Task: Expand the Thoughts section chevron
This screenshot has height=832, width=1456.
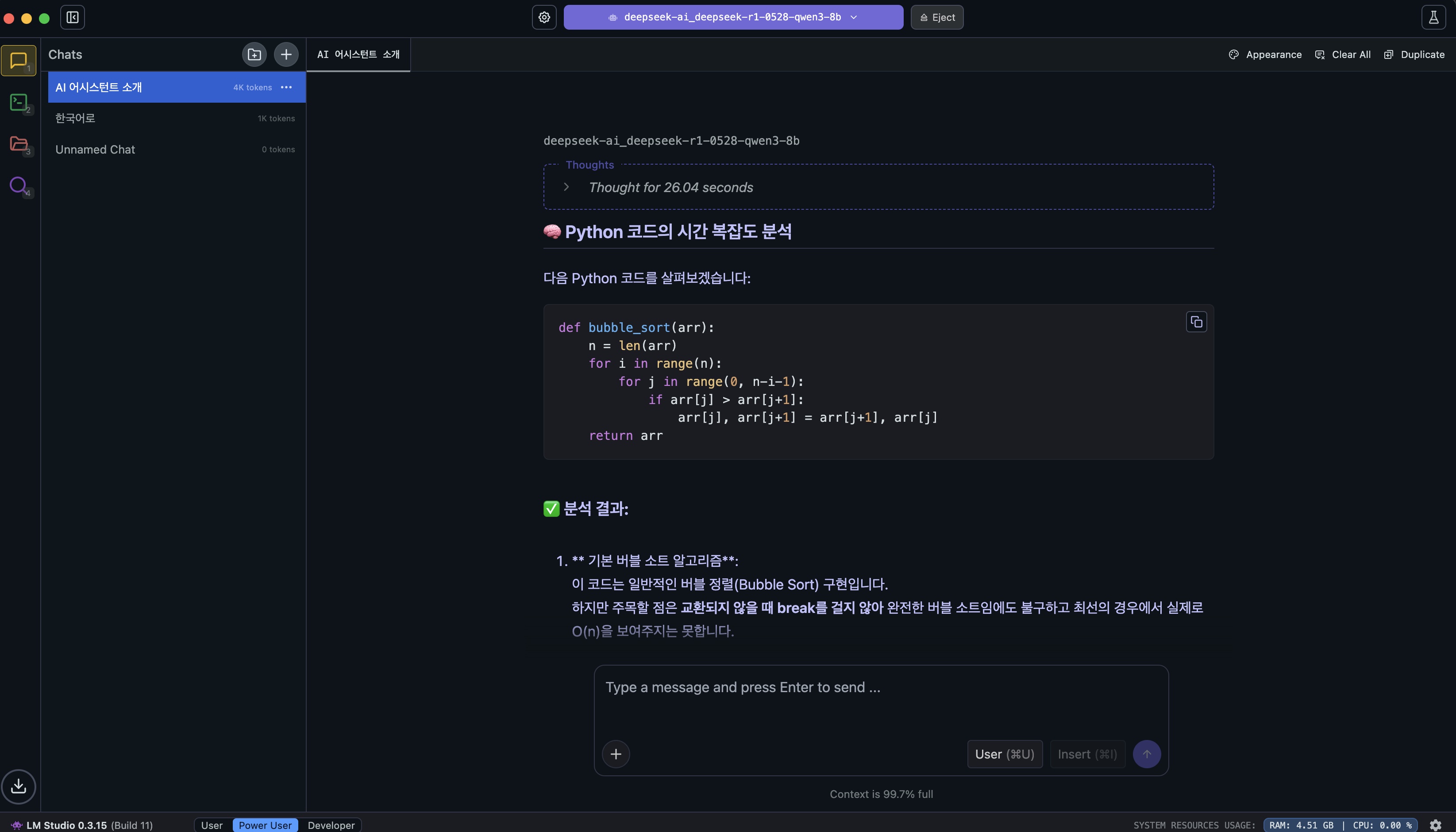Action: click(566, 187)
